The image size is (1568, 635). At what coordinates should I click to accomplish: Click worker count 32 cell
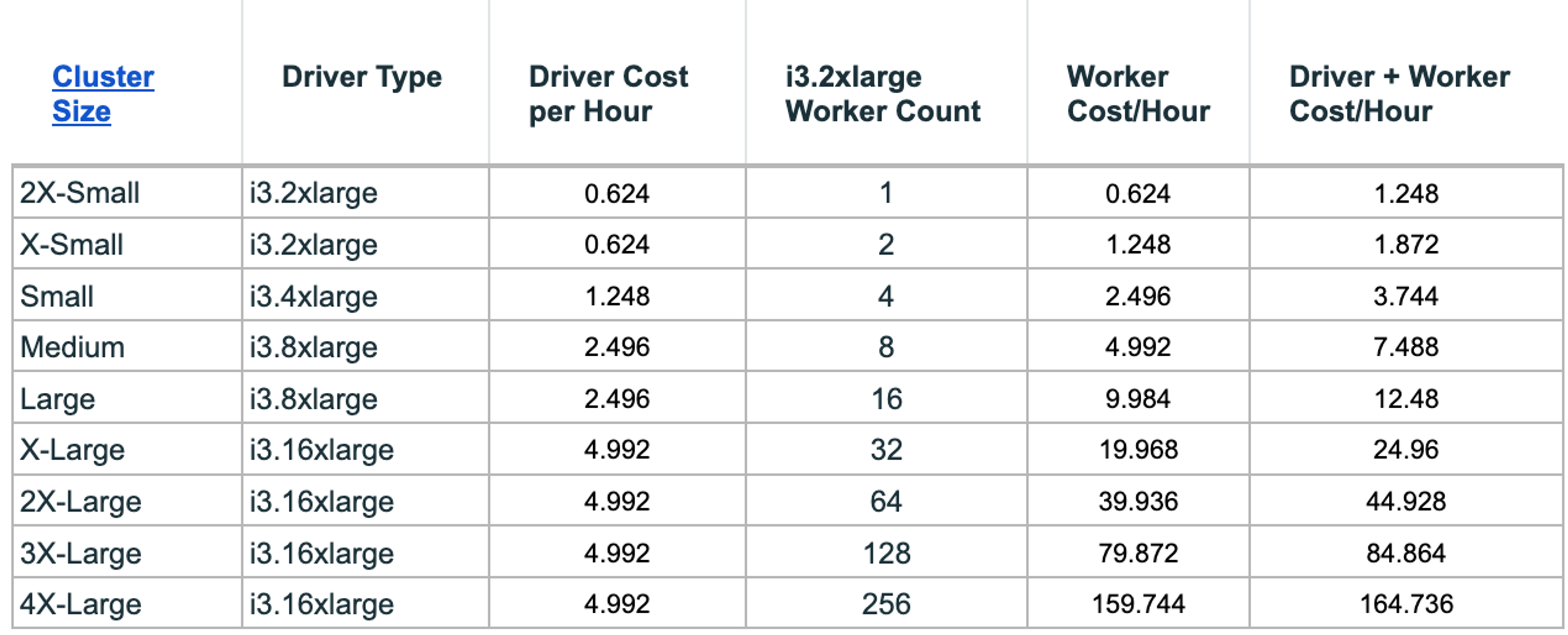click(886, 449)
